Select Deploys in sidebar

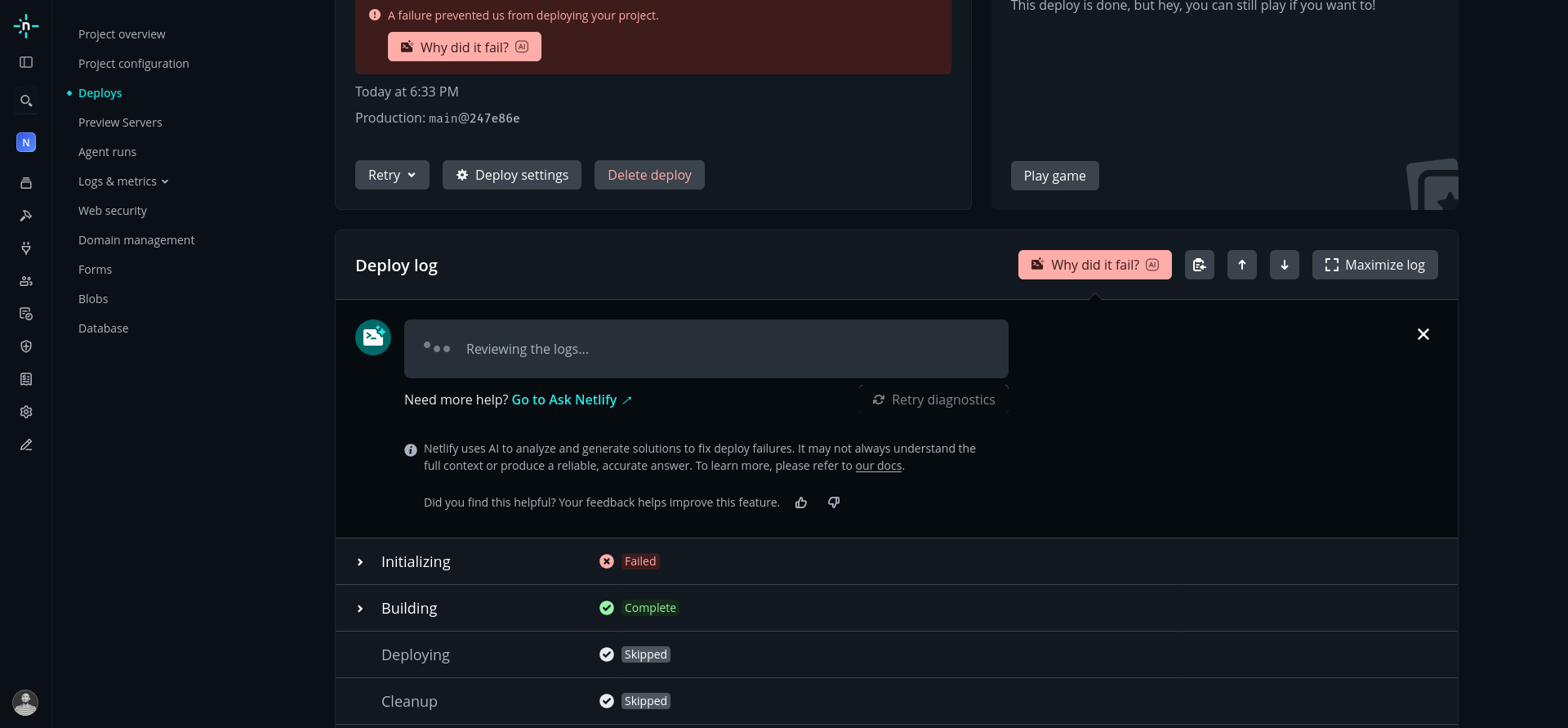[x=100, y=93]
